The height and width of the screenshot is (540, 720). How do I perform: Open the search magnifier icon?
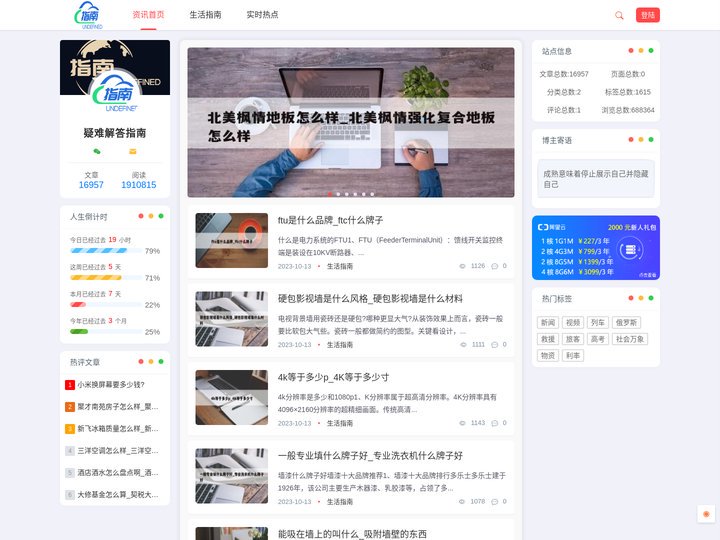(619, 15)
